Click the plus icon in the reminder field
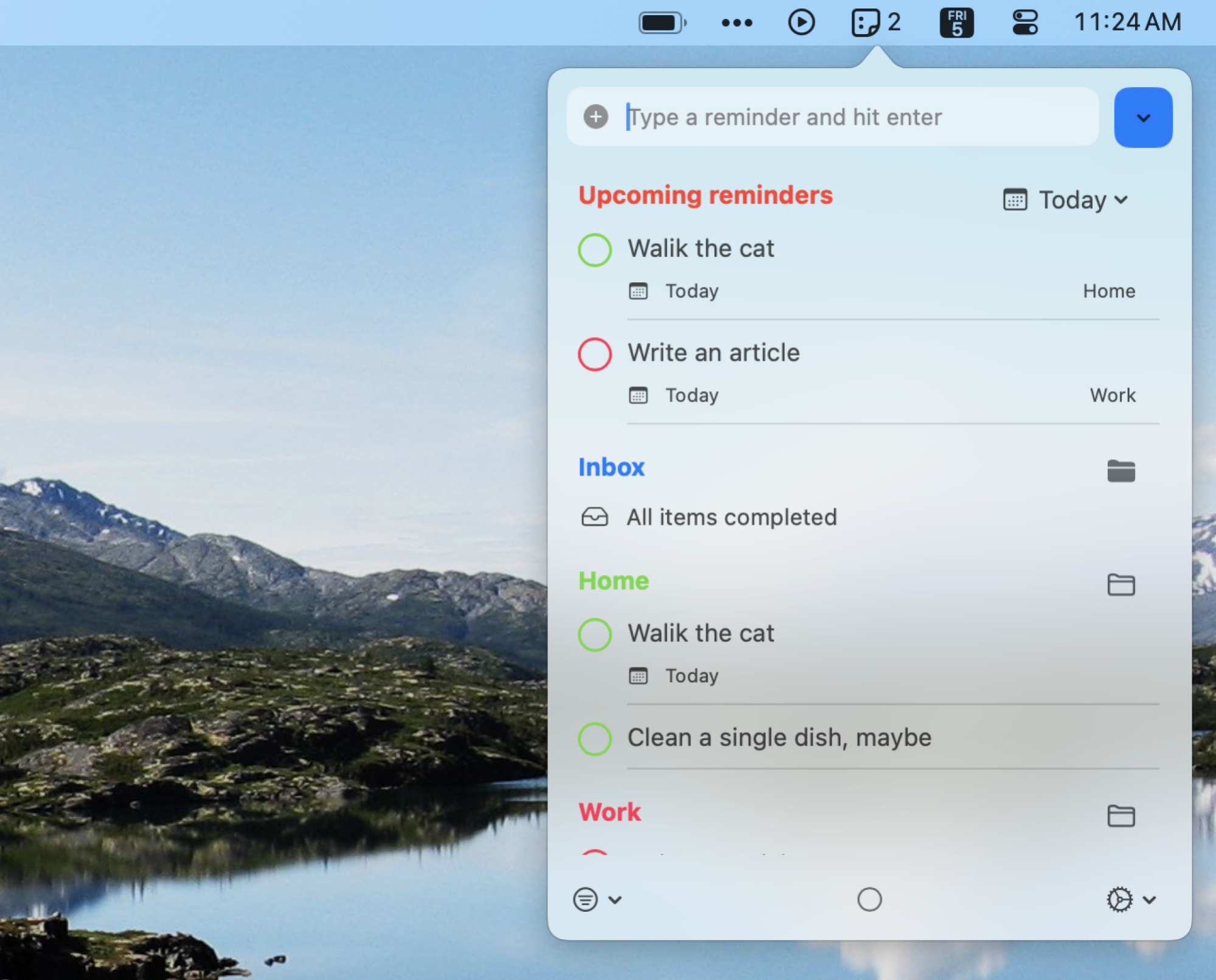 596,116
